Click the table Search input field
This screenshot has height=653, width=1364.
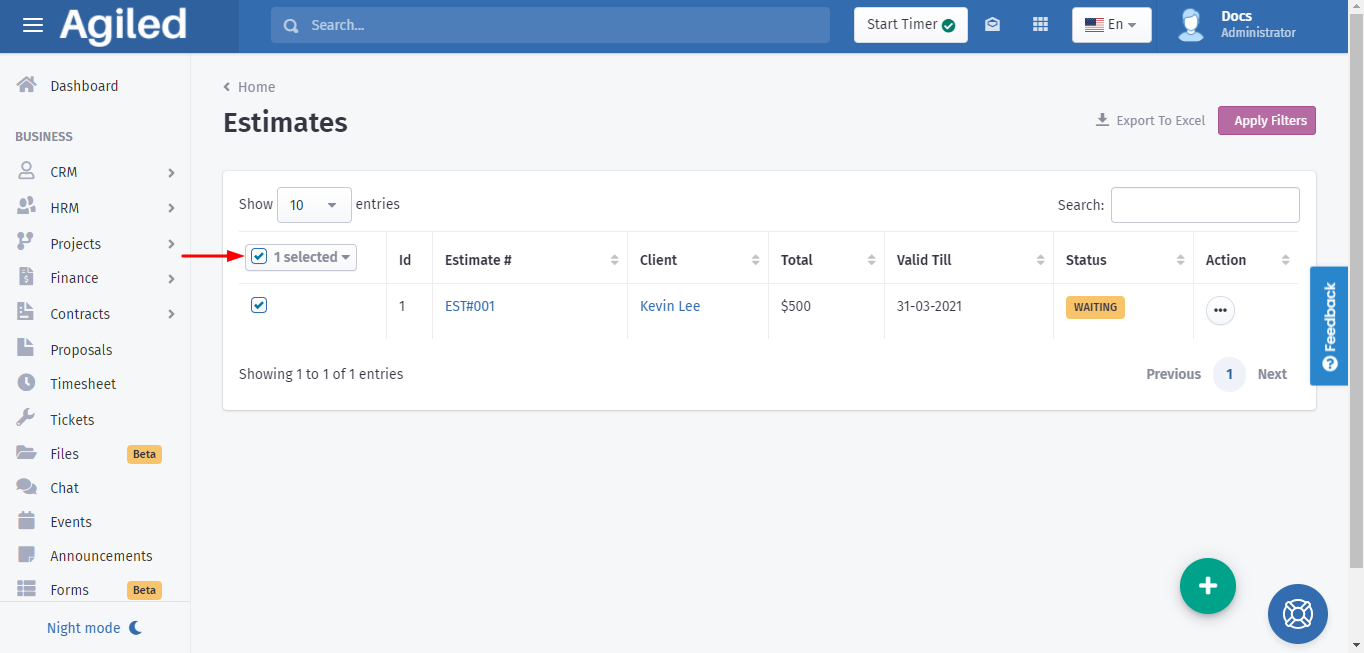(x=1204, y=205)
